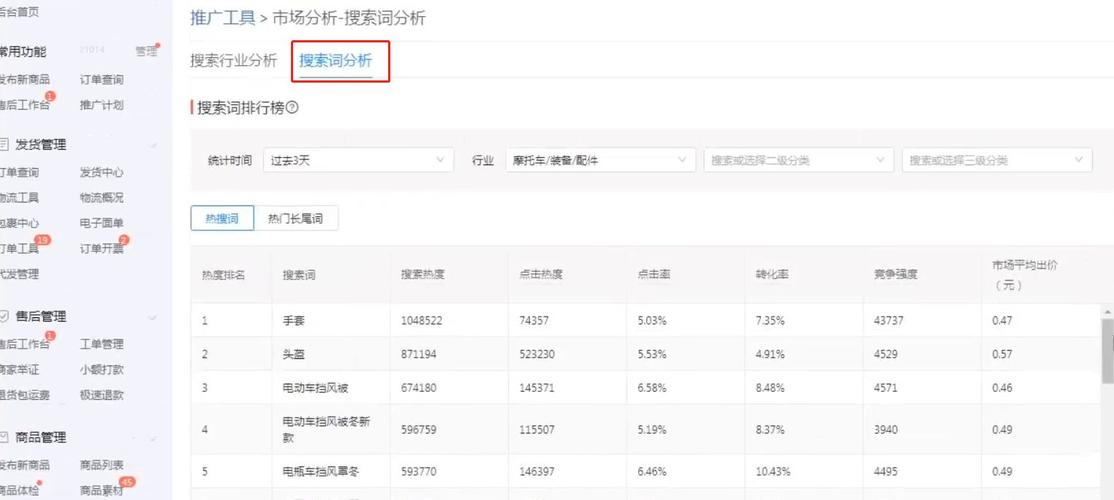
Task: Open 发货中心 in the sidebar
Action: coord(102,173)
